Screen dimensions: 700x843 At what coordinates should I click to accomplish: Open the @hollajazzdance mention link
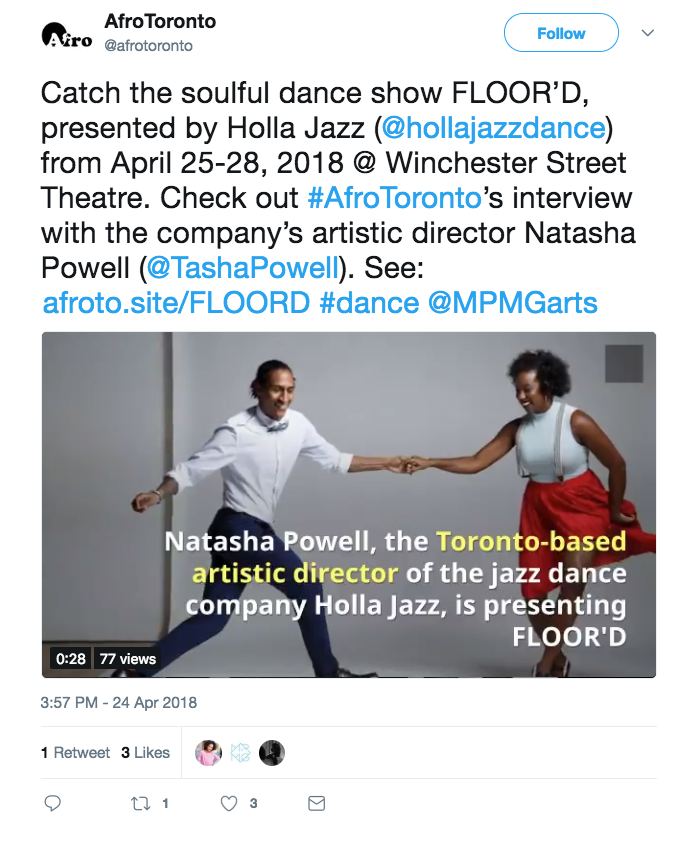point(493,128)
